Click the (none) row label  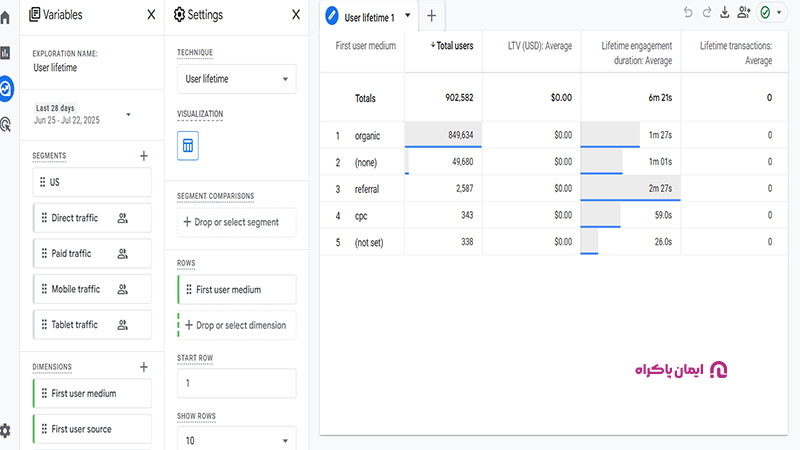coord(366,163)
